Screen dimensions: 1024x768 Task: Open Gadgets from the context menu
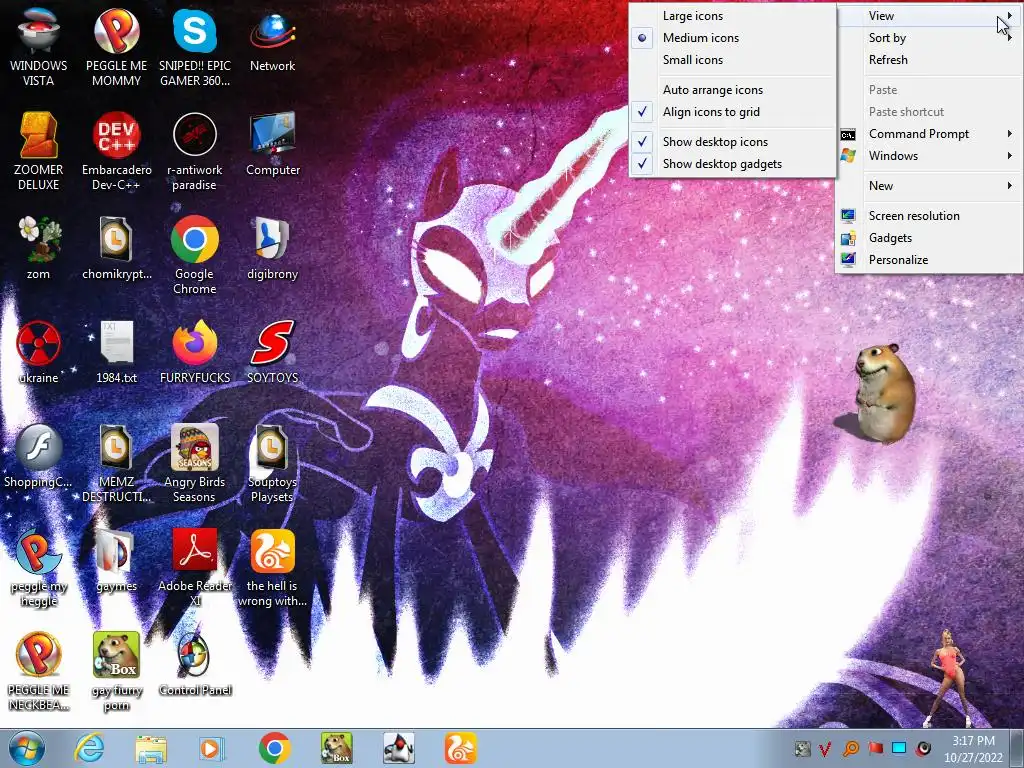tap(929, 238)
